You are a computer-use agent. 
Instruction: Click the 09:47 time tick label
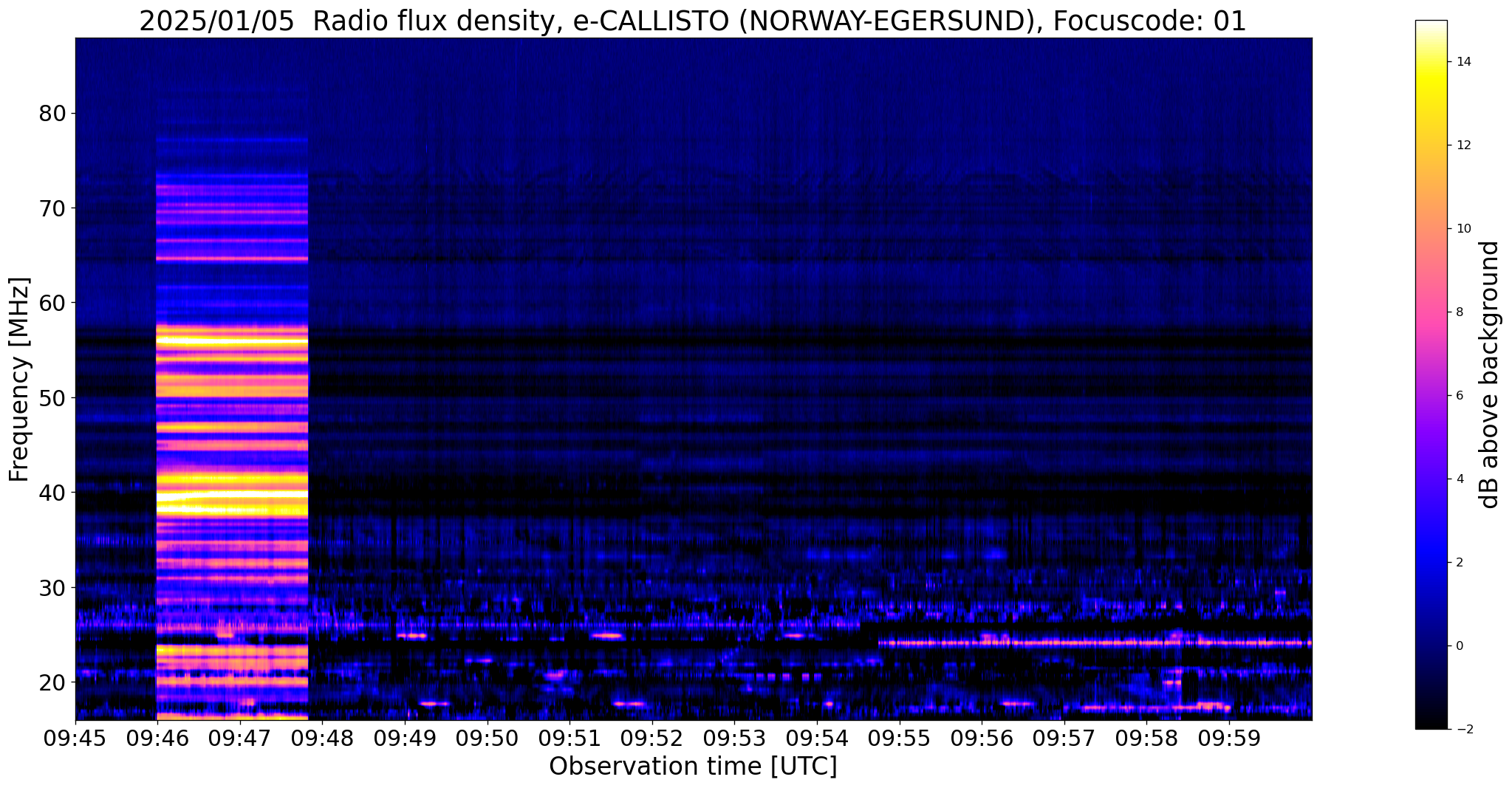(240, 739)
